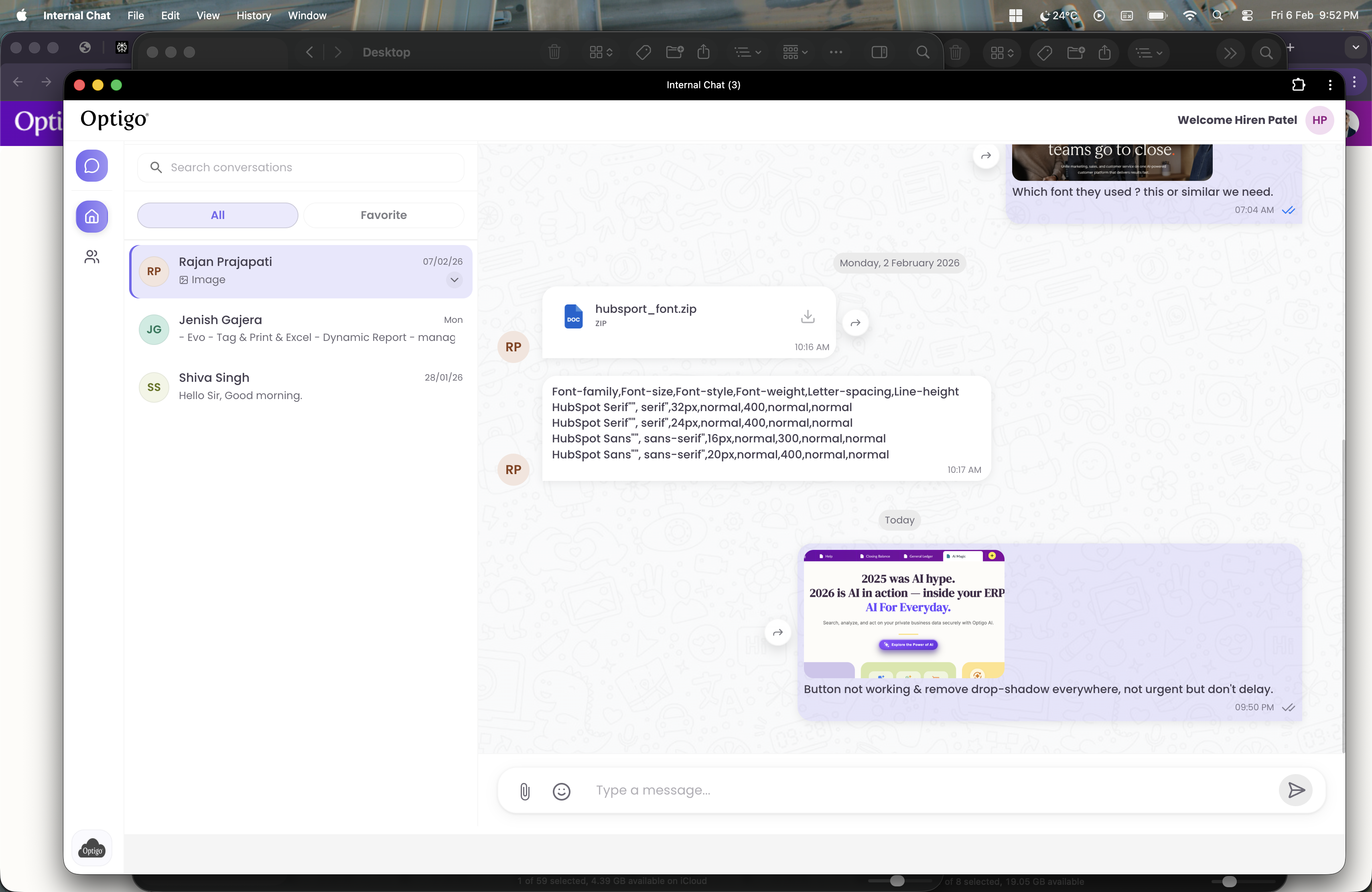Forward the hubsport_font.zip message

(x=855, y=323)
